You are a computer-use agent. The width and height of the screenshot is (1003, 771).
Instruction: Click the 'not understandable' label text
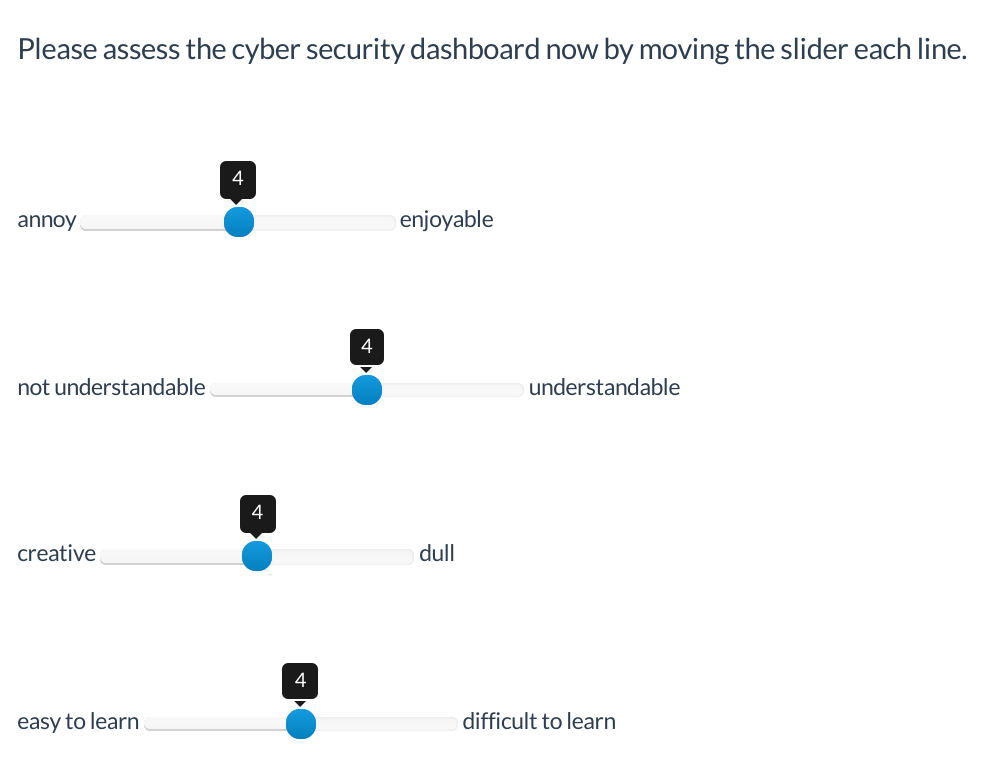(x=112, y=388)
